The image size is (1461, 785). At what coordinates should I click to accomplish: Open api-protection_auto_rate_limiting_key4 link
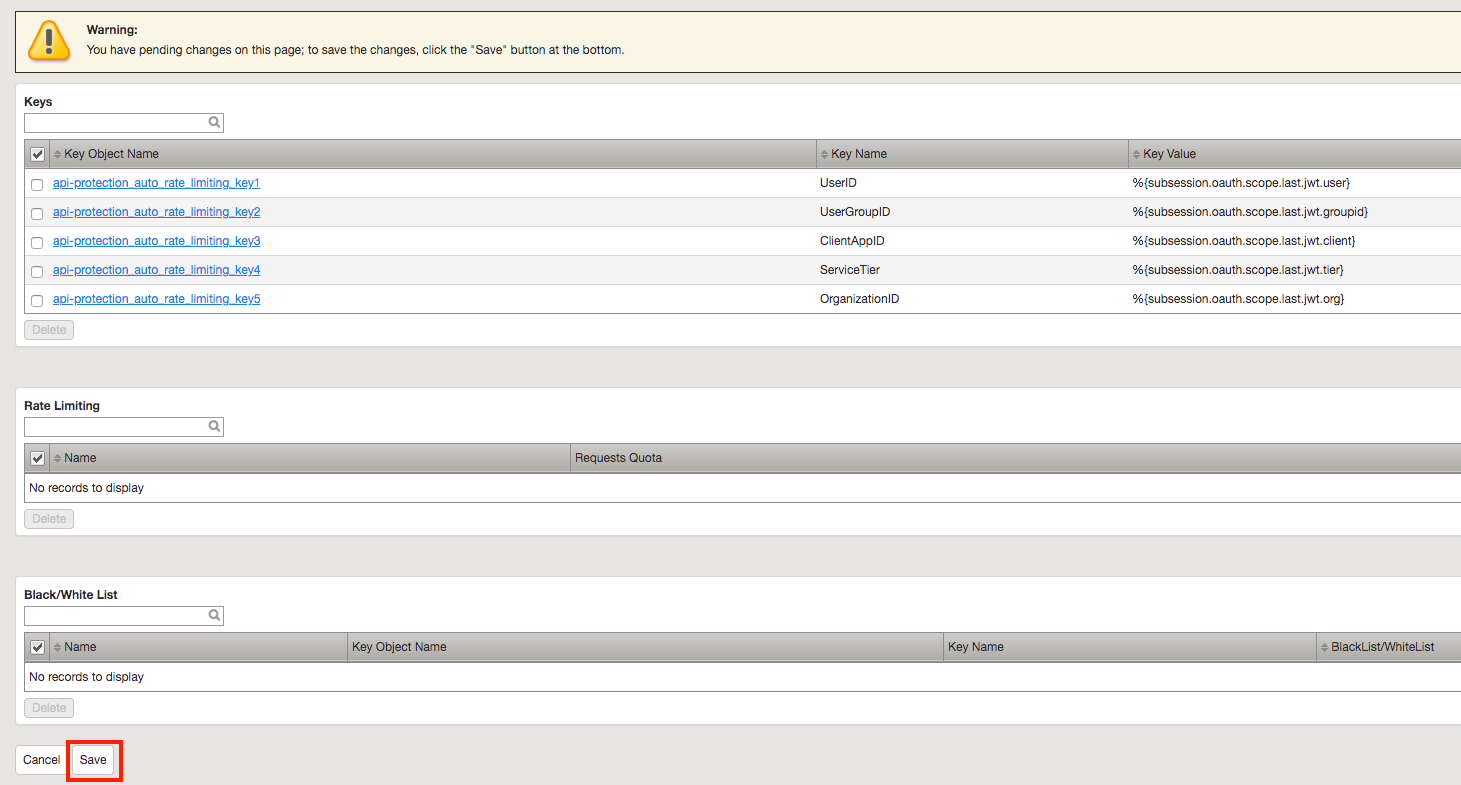coord(156,270)
